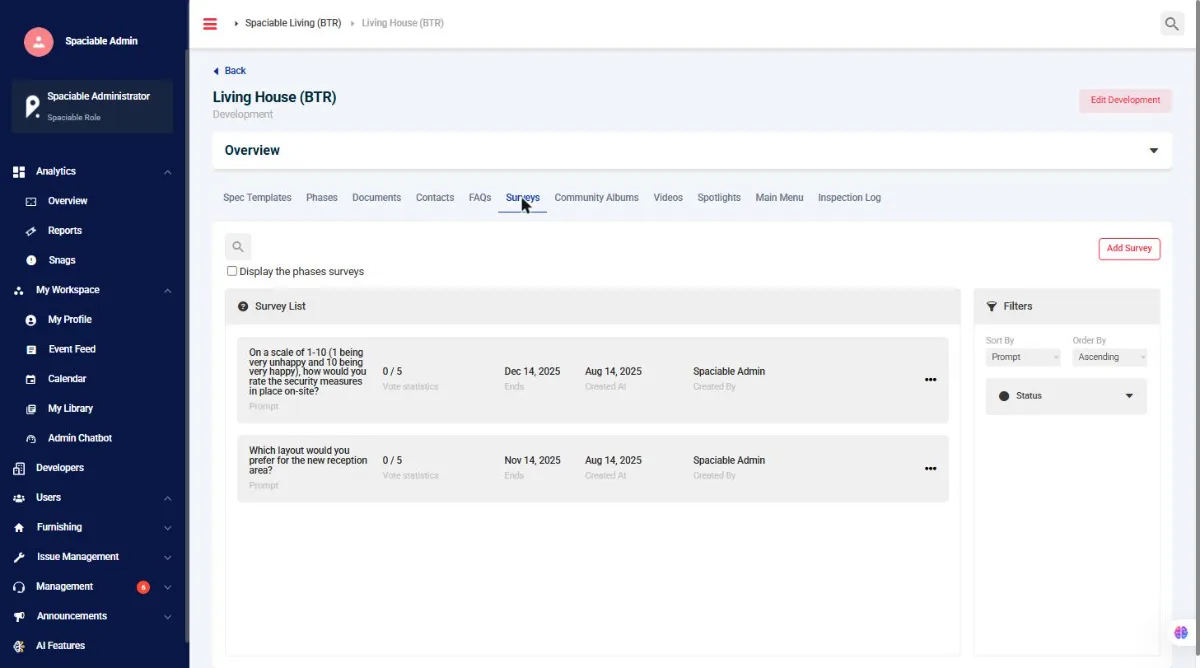Click the Dec 14, 2025 end date
This screenshot has height=668, width=1200.
[x=532, y=372]
